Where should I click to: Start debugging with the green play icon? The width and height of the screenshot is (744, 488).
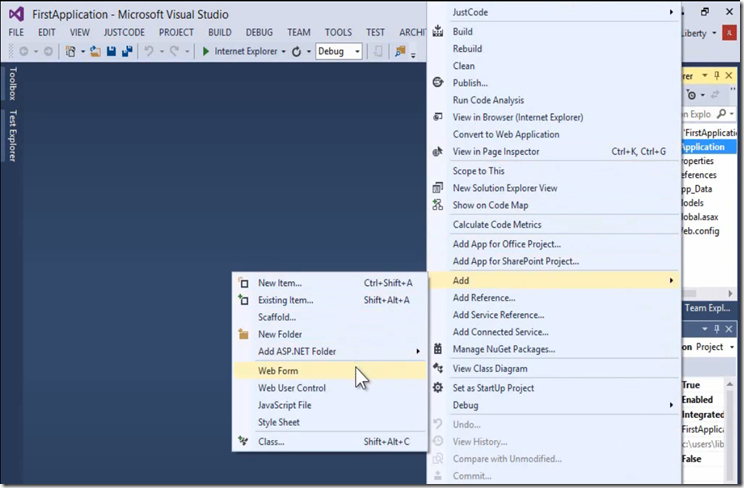click(x=205, y=51)
